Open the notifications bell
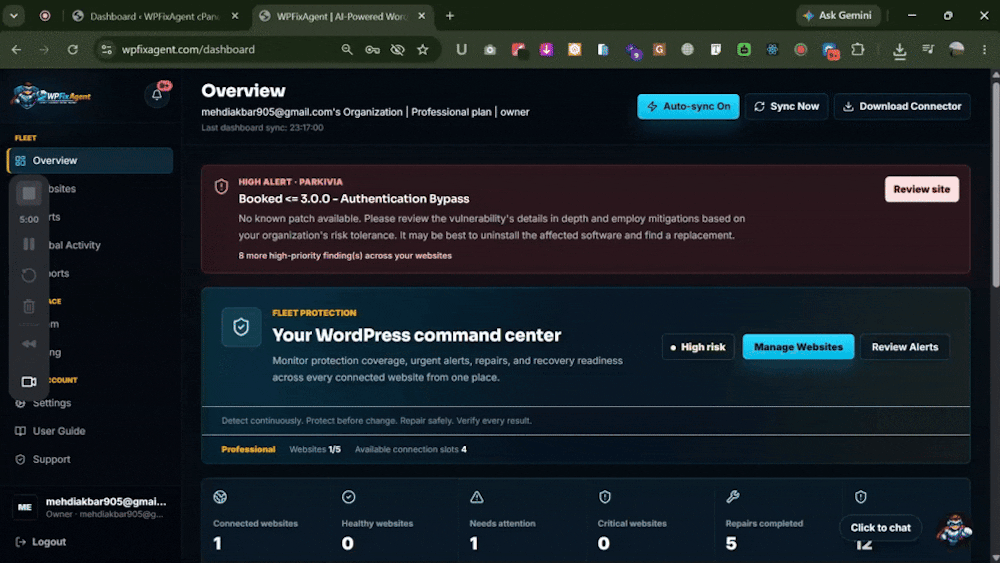The width and height of the screenshot is (1000, 563). 157,95
